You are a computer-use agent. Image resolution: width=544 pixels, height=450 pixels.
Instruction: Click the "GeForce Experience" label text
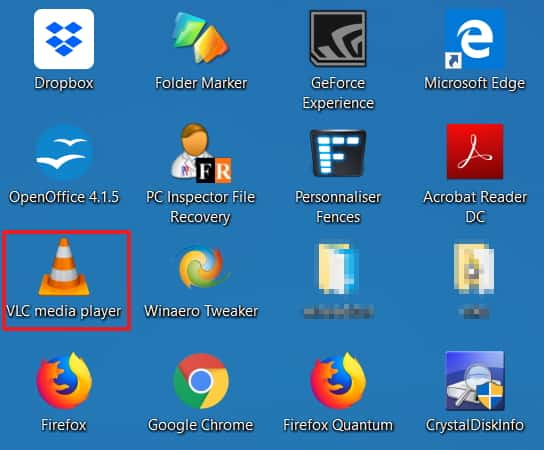click(x=338, y=93)
